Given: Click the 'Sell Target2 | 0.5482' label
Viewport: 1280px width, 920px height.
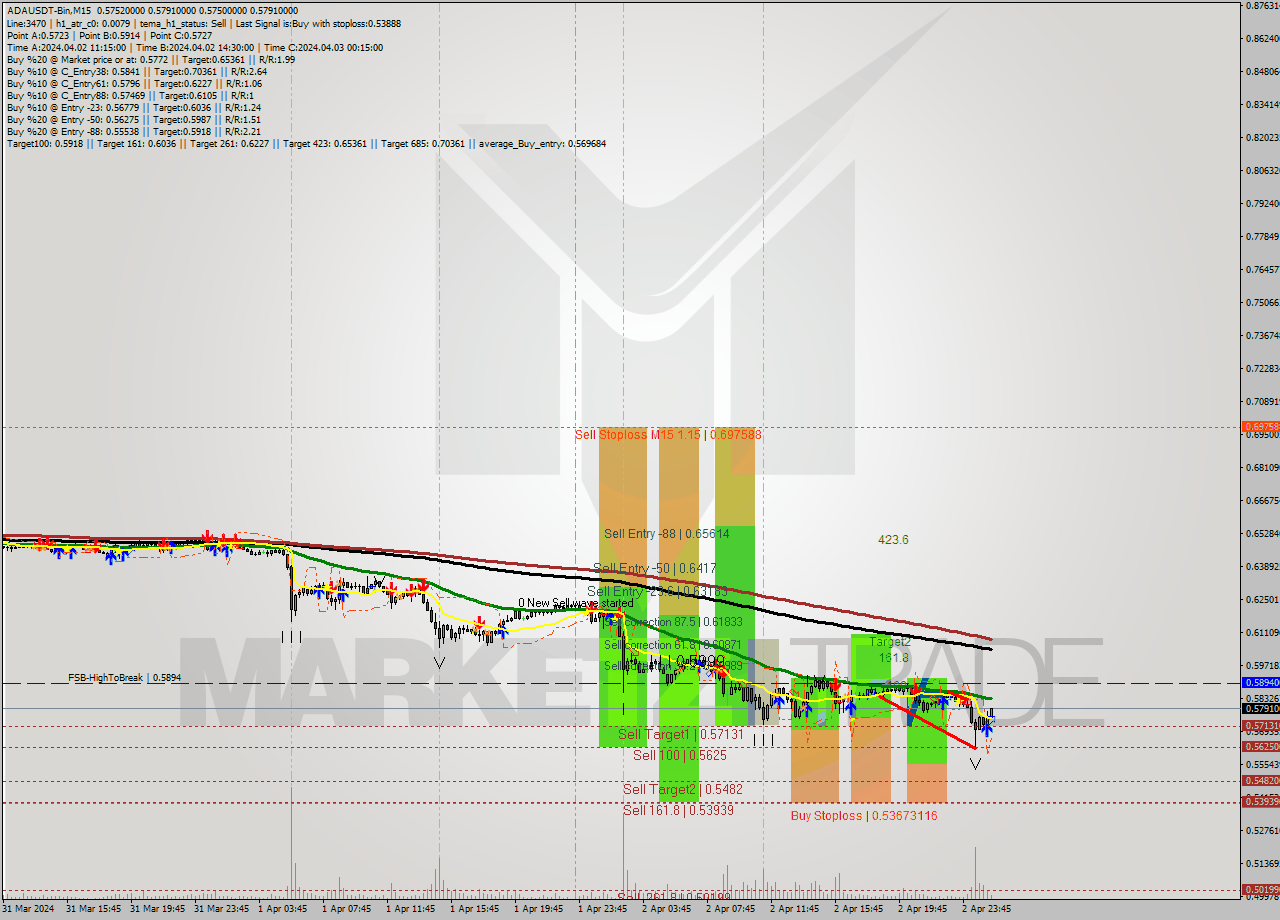Looking at the screenshot, I should click(682, 789).
